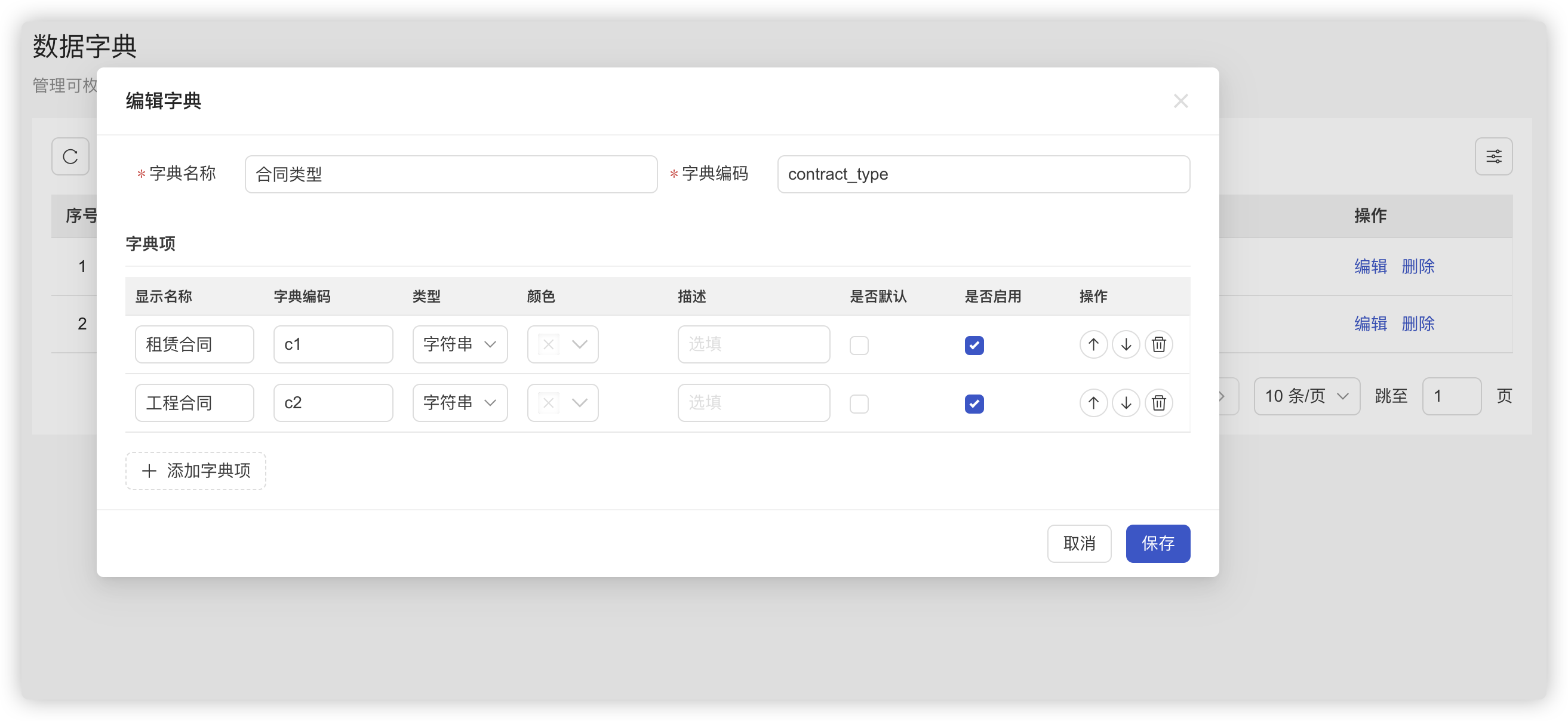Move 租赁合同 row down with arrow icon
Viewport: 1568px width, 721px height.
(x=1126, y=344)
